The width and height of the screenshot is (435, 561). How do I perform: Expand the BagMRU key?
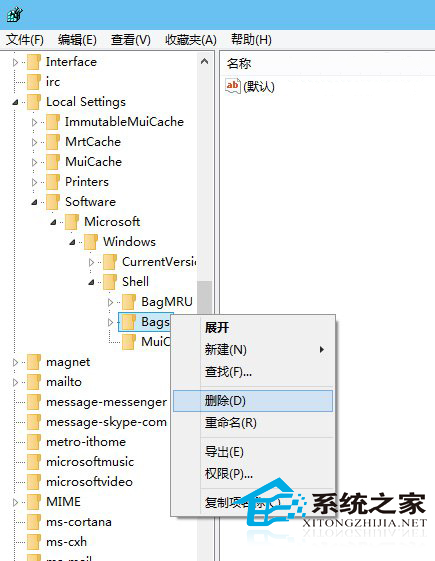tap(110, 303)
